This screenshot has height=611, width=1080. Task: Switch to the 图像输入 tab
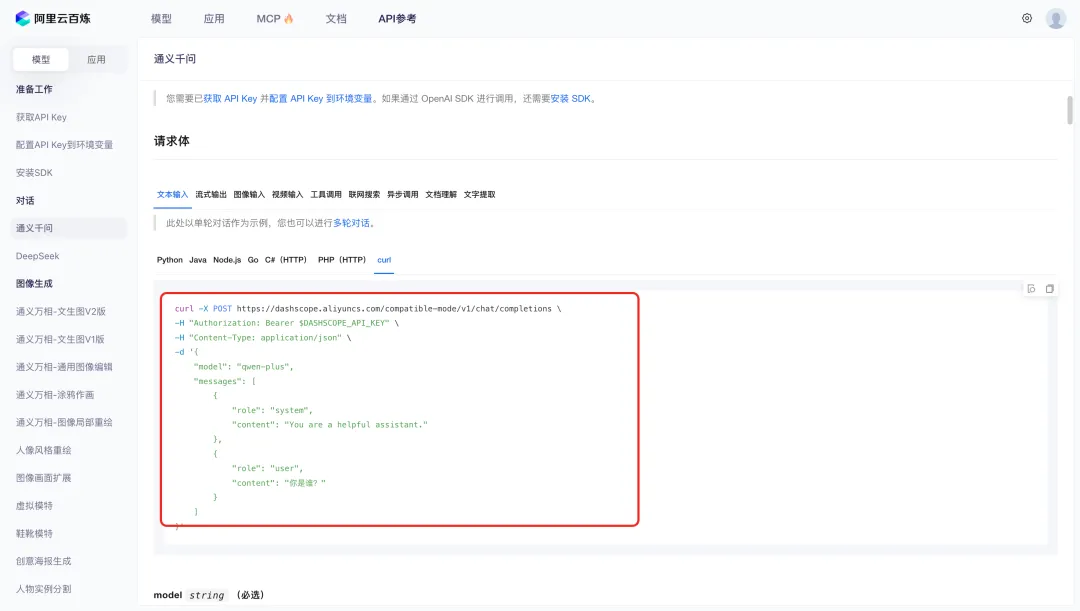249,194
